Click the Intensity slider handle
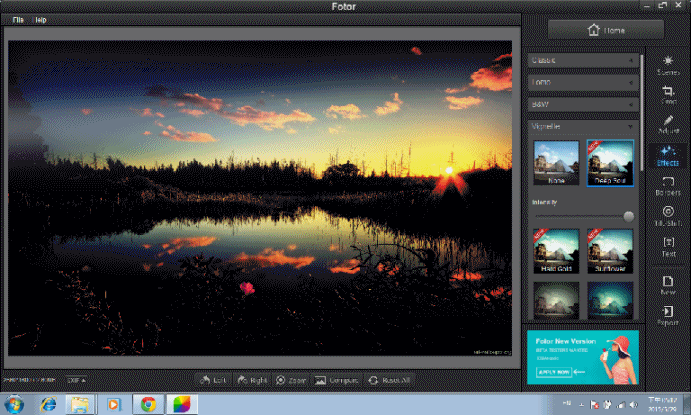This screenshot has width=691, height=415. click(628, 216)
